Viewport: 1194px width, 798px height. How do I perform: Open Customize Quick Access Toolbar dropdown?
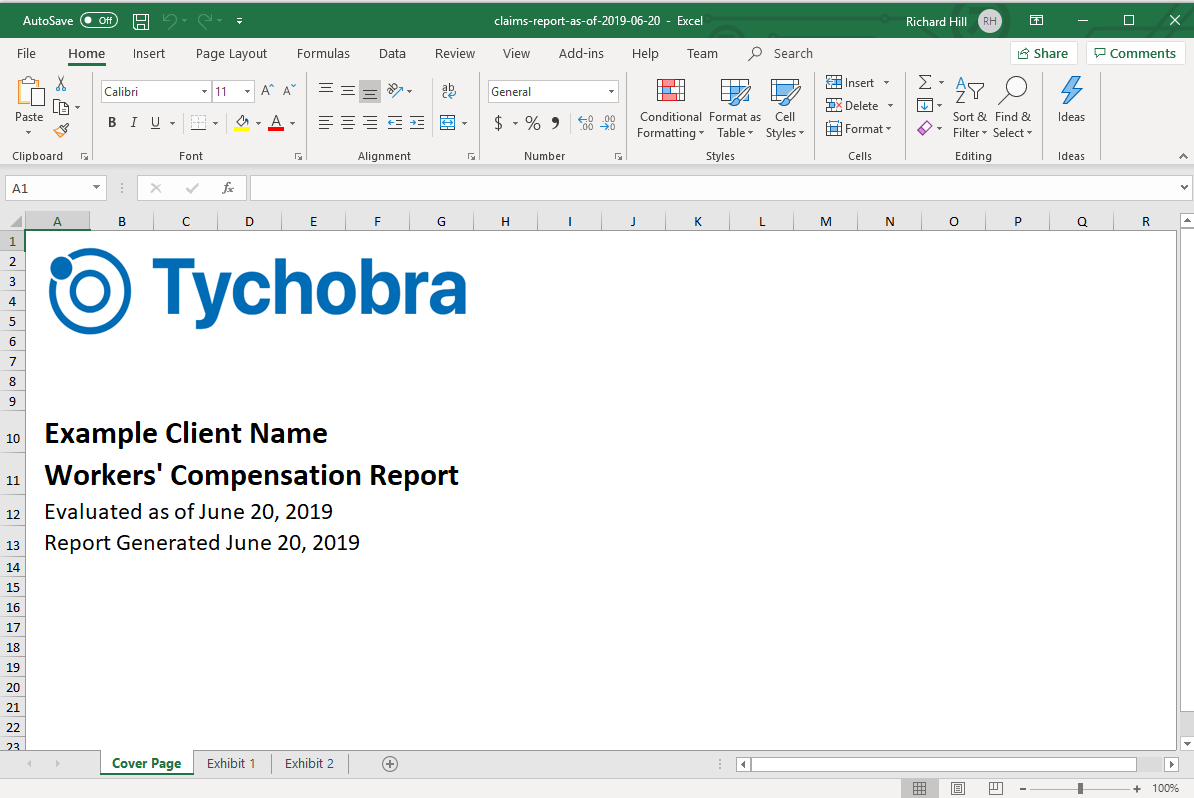coord(240,21)
